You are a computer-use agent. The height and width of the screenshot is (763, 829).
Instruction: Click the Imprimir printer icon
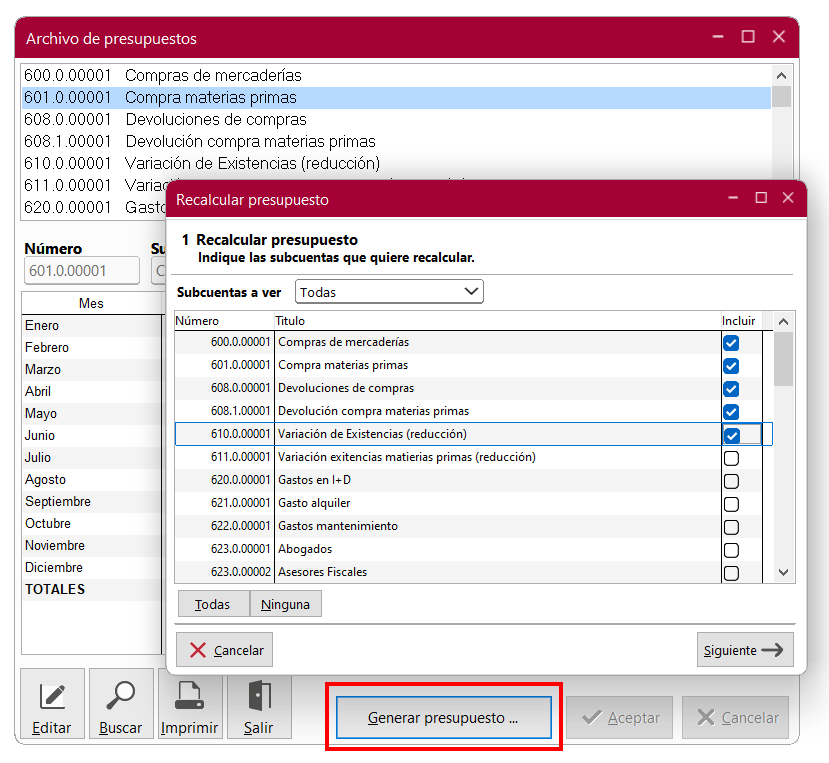[189, 705]
